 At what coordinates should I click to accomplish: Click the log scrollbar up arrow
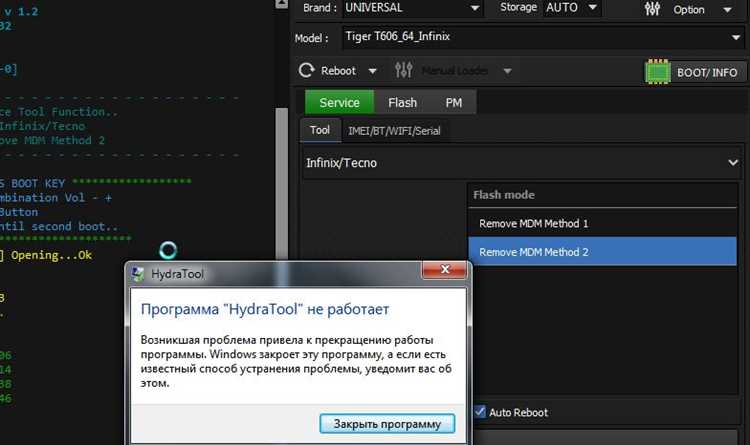pyautogui.click(x=282, y=4)
